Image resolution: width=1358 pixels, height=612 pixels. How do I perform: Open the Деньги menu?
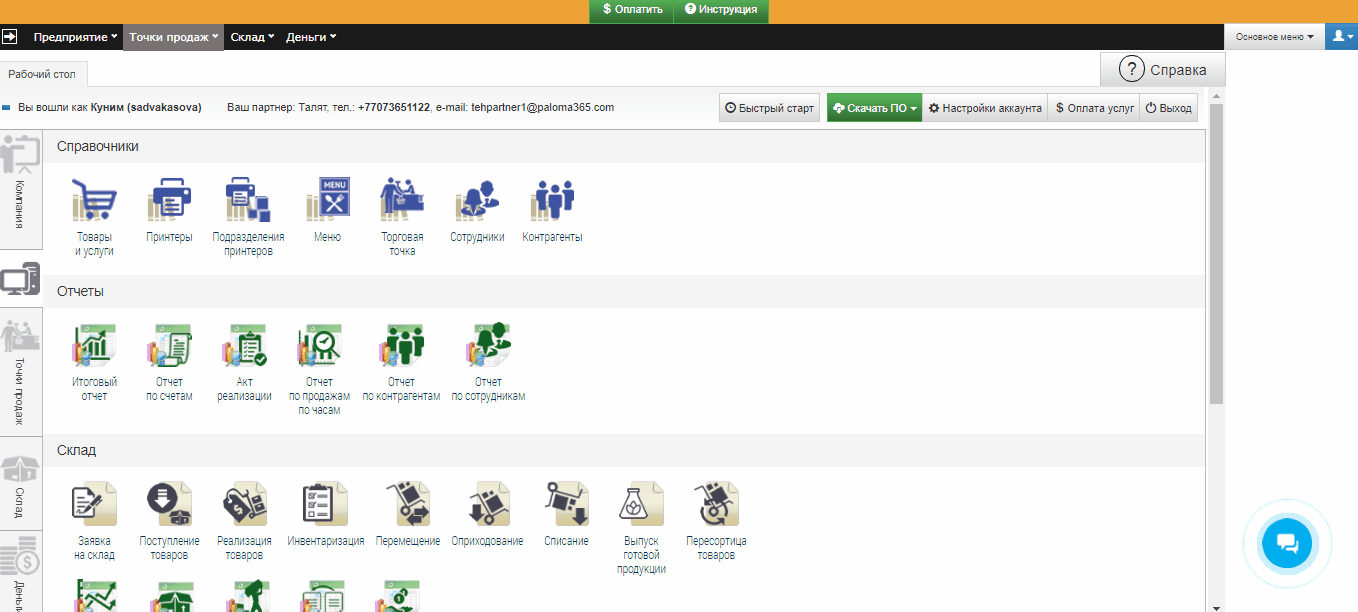(311, 37)
